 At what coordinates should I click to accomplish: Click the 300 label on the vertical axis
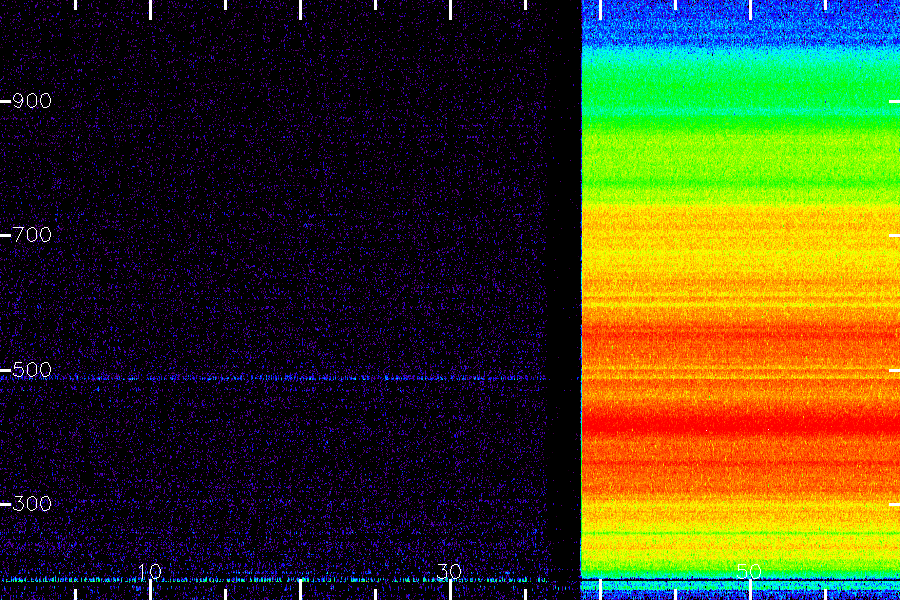pyautogui.click(x=32, y=504)
